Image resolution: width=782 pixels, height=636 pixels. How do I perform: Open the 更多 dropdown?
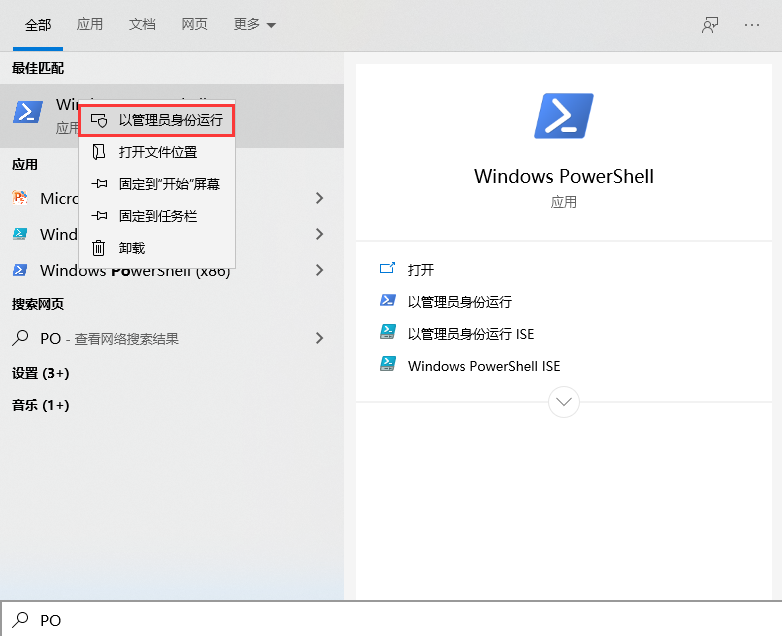tap(254, 24)
